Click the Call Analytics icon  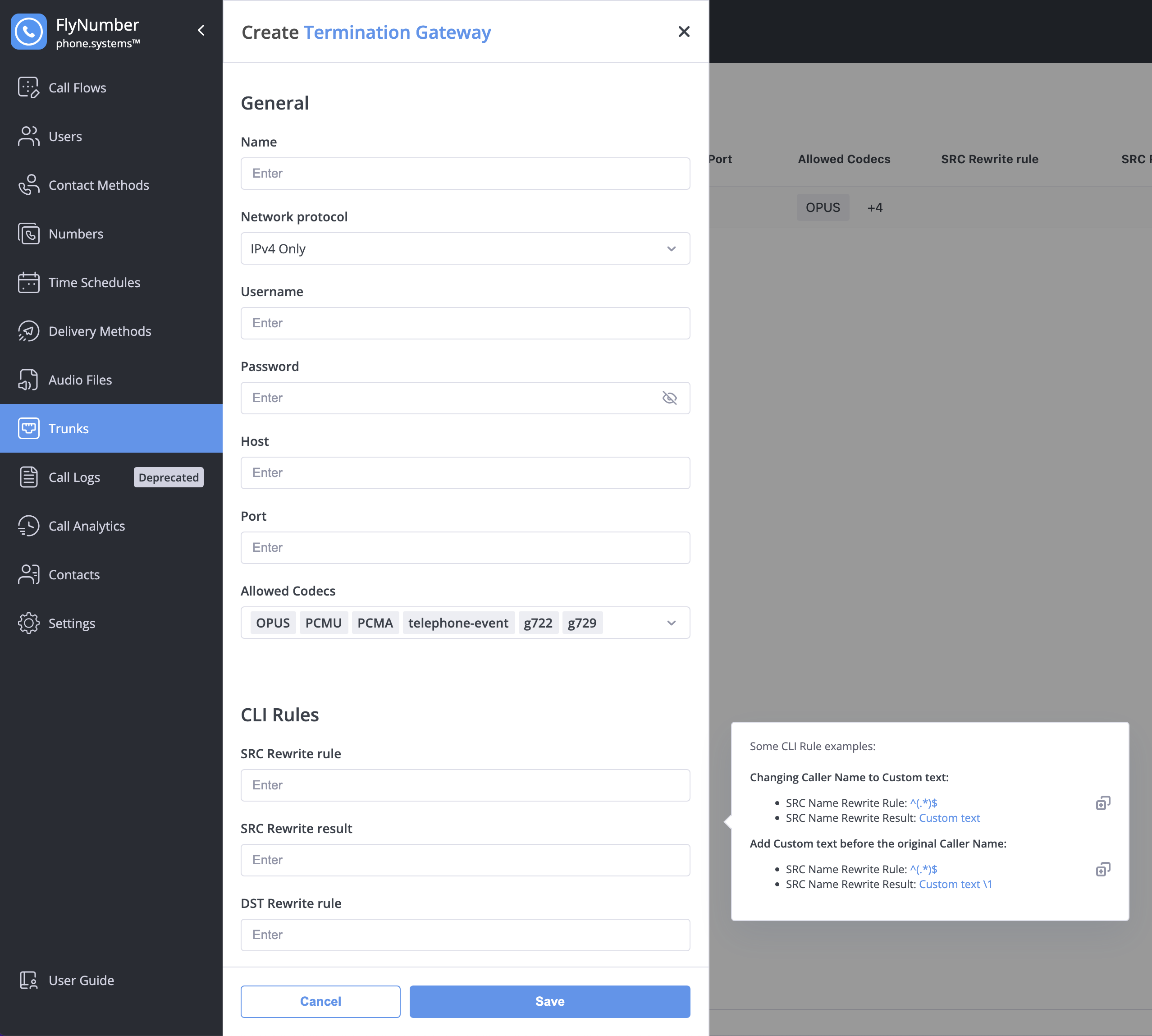point(28,526)
